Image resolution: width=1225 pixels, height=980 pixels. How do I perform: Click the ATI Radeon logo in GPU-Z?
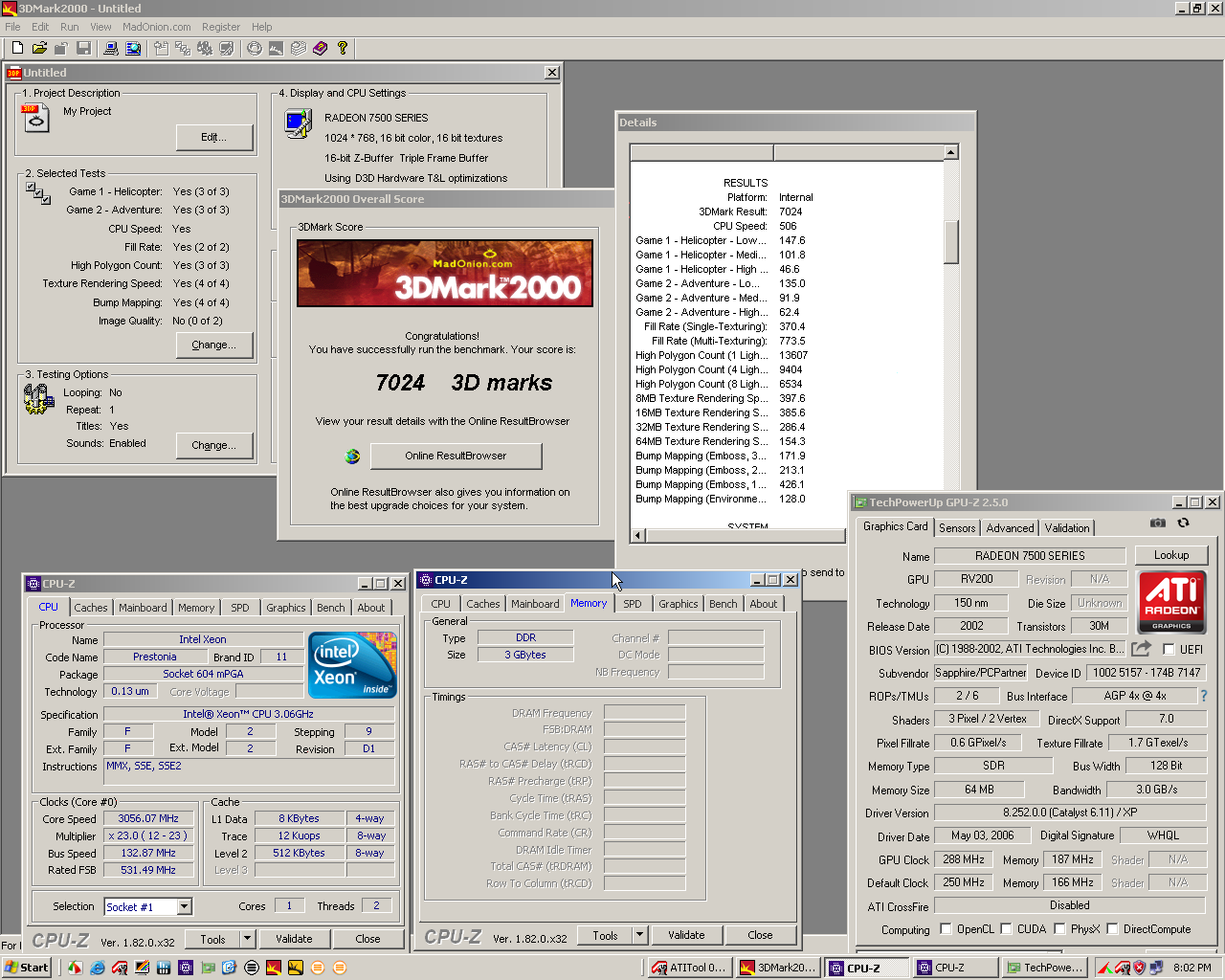pyautogui.click(x=1171, y=602)
